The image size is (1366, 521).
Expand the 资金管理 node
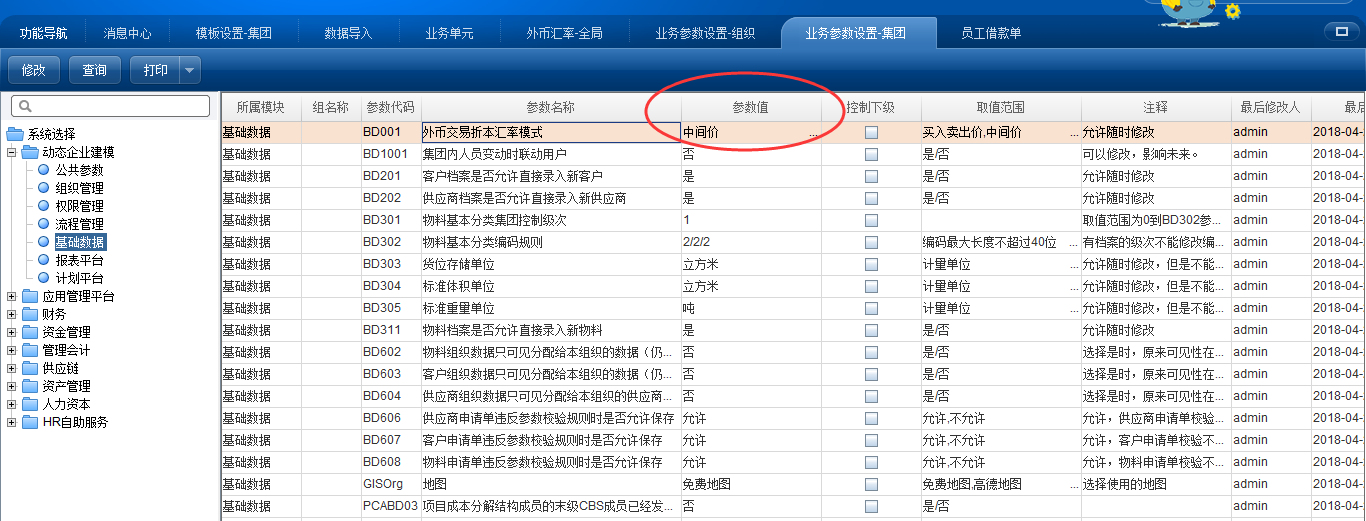click(x=12, y=332)
